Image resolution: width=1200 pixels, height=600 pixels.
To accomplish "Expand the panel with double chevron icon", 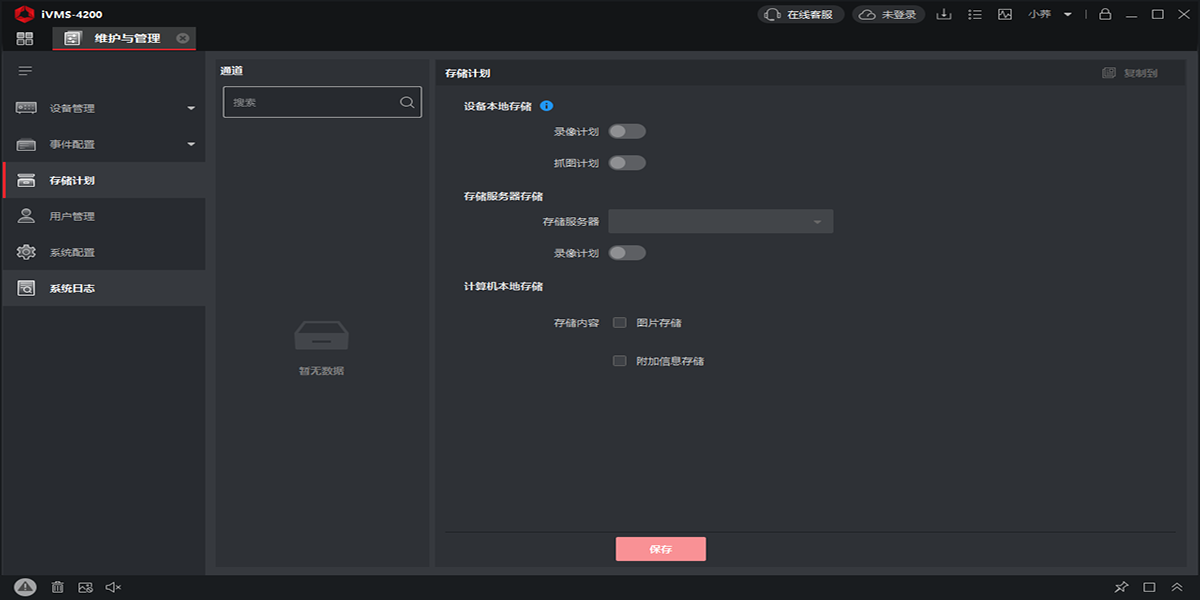I will tap(1177, 587).
